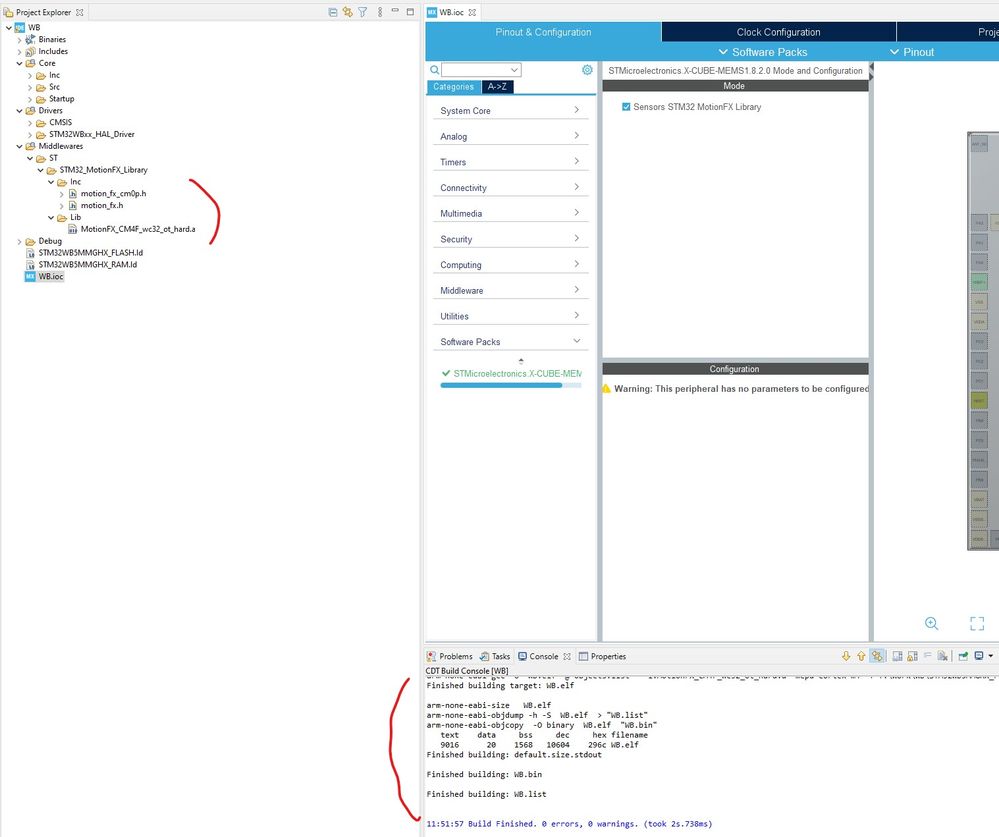The height and width of the screenshot is (837, 999).
Task: Jump to previous error in the console toolbar
Action: pyautogui.click(x=861, y=656)
